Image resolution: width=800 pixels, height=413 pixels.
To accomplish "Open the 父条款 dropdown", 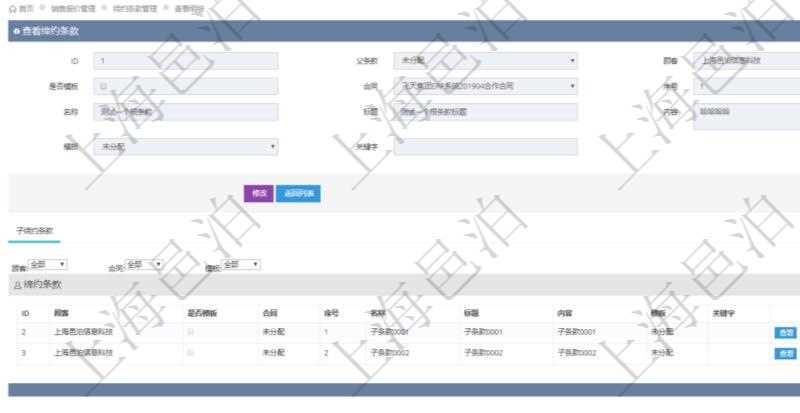I will tap(484, 61).
